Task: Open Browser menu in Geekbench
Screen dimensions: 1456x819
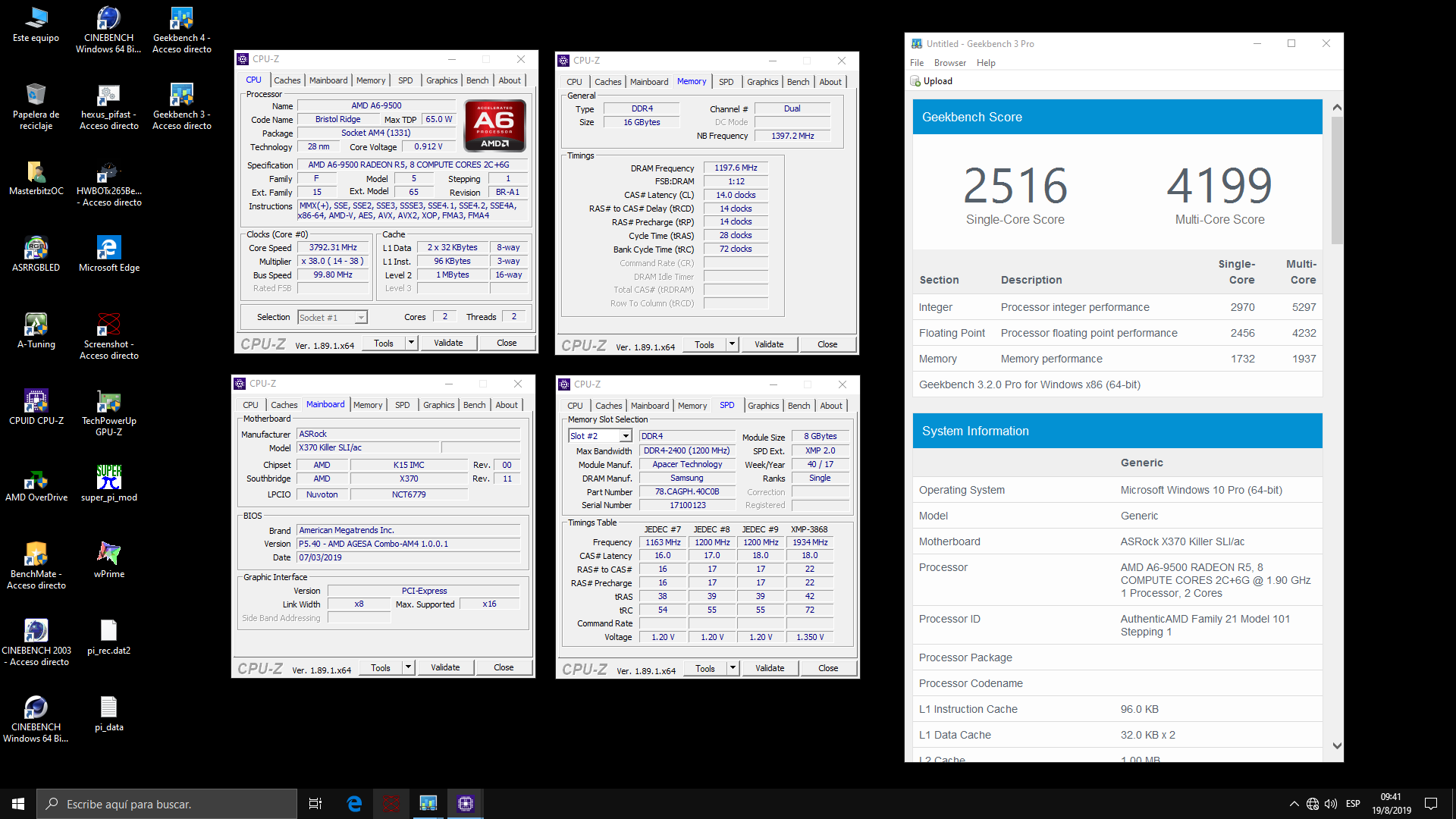Action: (x=950, y=63)
